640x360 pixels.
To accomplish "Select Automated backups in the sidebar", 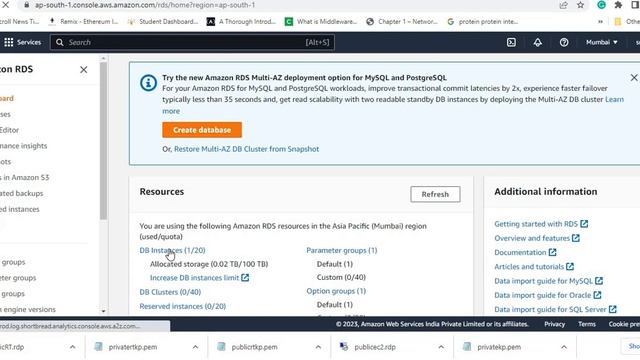I will pyautogui.click(x=21, y=193).
